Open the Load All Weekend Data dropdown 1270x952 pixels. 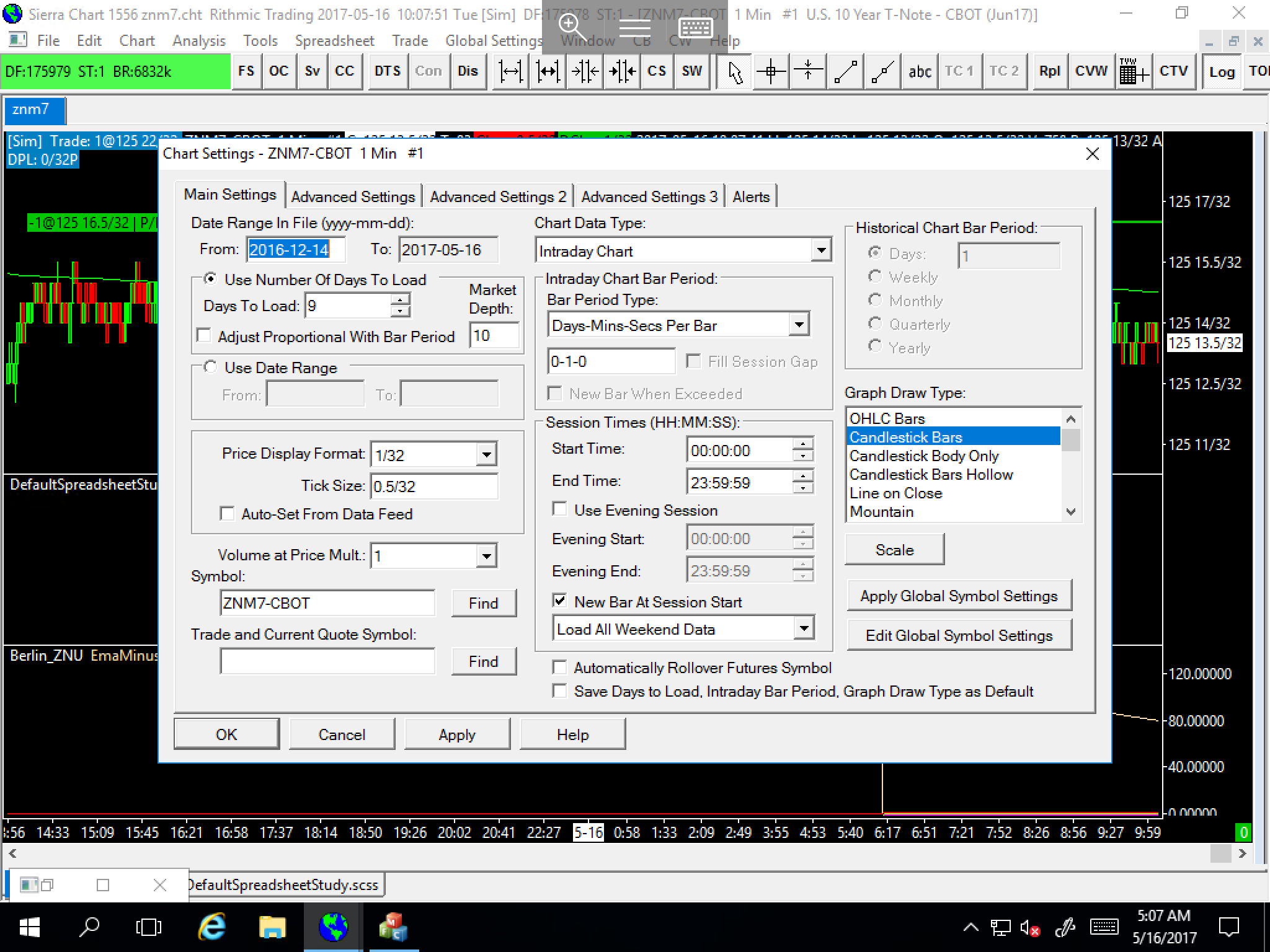(804, 628)
